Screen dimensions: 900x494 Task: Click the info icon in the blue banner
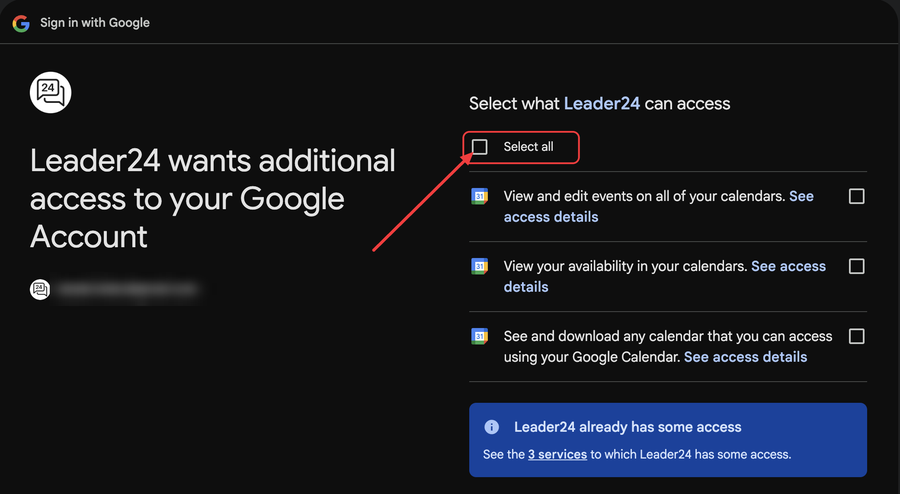pos(491,427)
